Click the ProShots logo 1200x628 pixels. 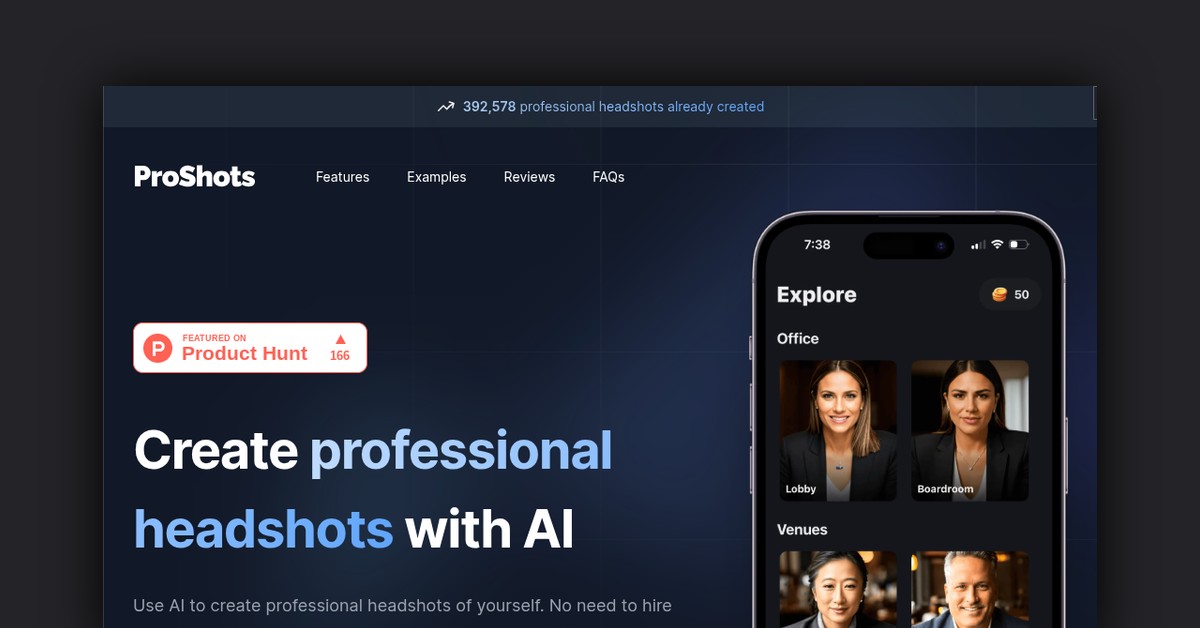click(194, 177)
